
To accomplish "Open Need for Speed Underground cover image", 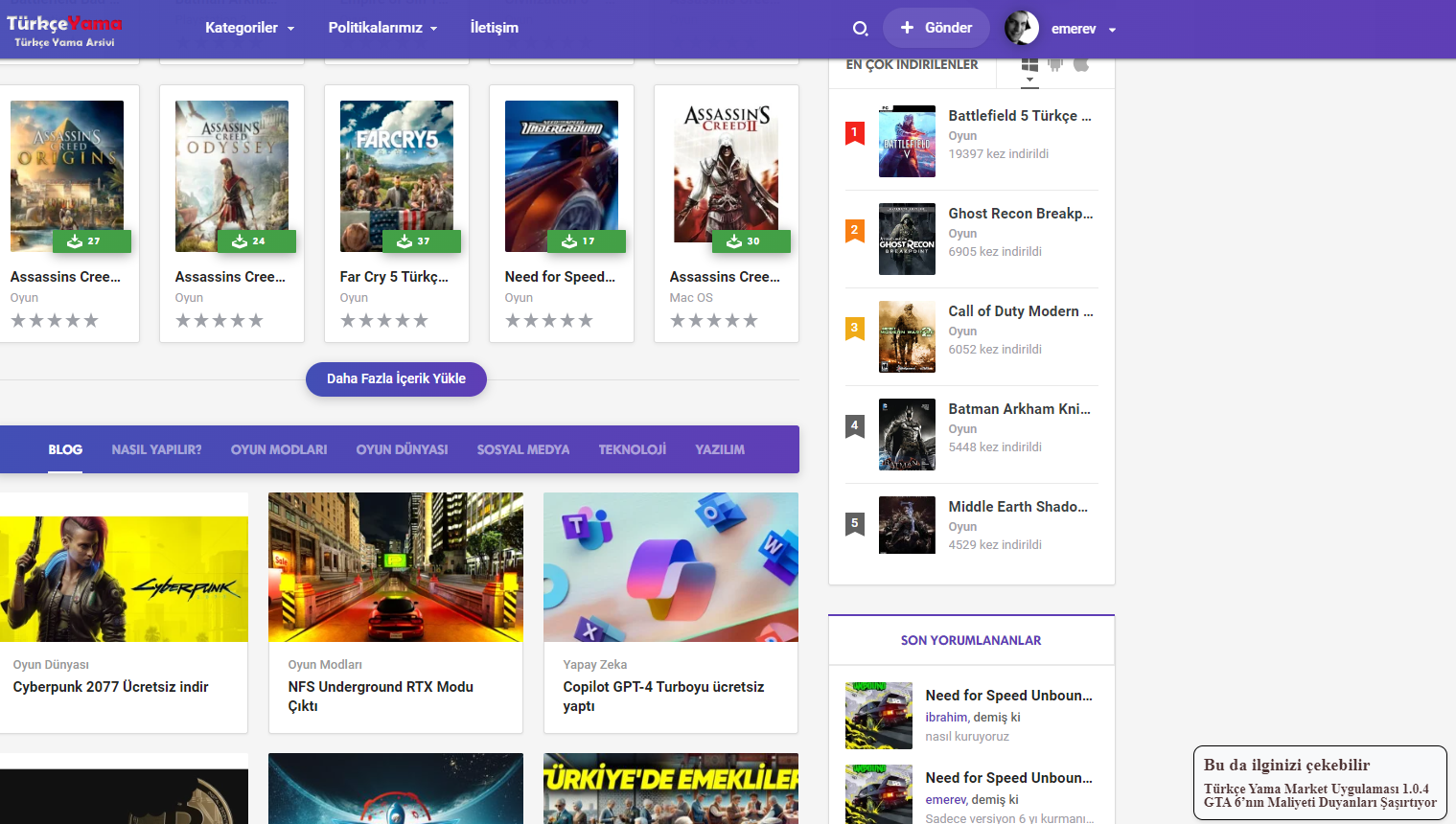I will point(562,176).
